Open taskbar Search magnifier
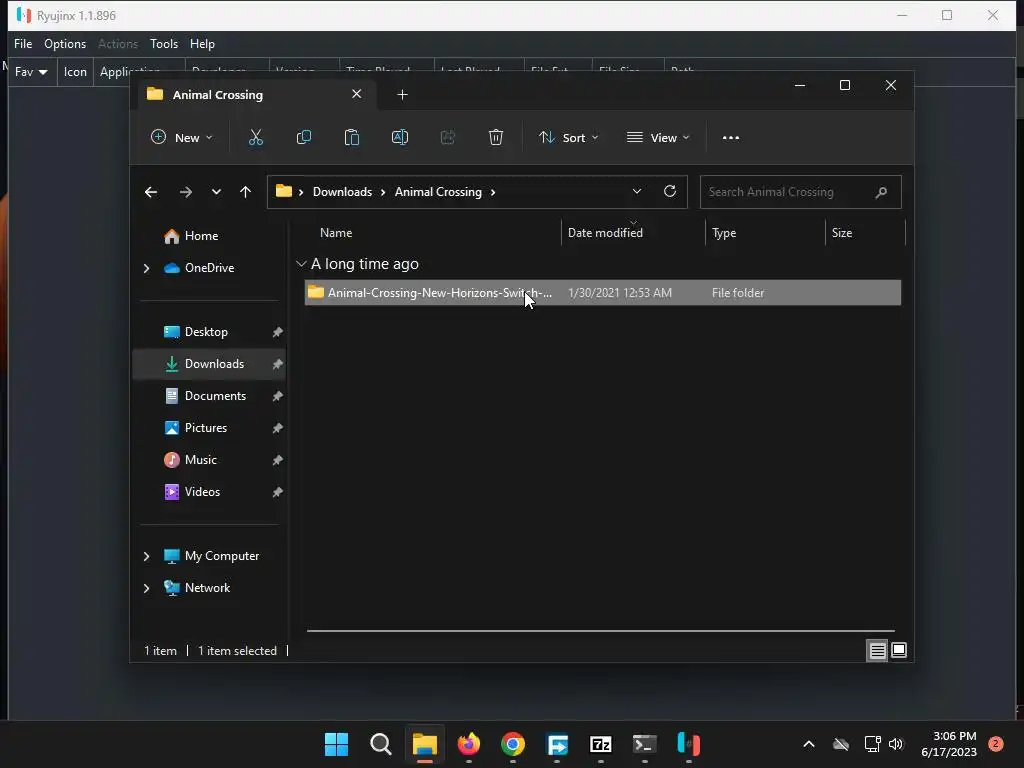Image resolution: width=1024 pixels, height=768 pixels. [x=381, y=744]
